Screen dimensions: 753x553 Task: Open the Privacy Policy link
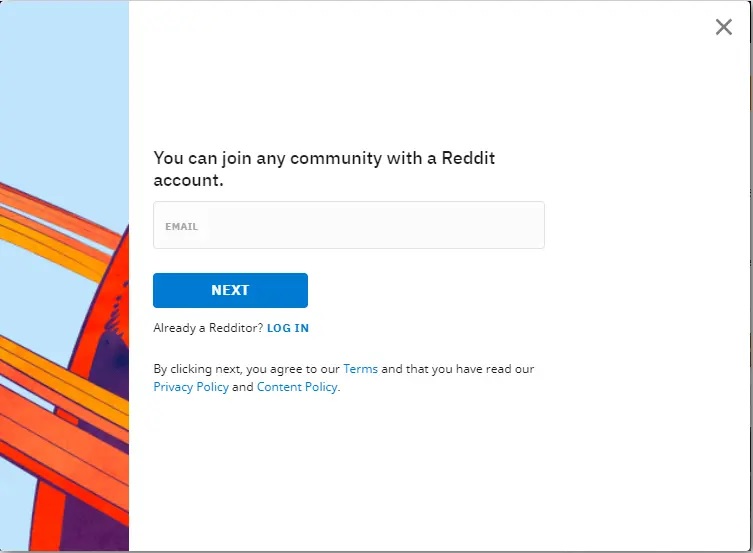(191, 387)
